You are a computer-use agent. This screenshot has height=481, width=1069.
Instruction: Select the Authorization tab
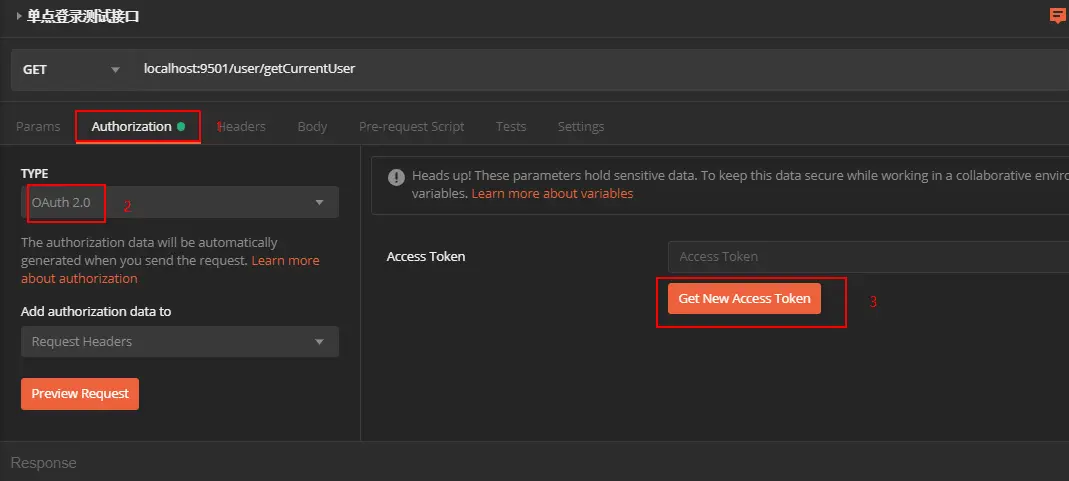coord(131,127)
